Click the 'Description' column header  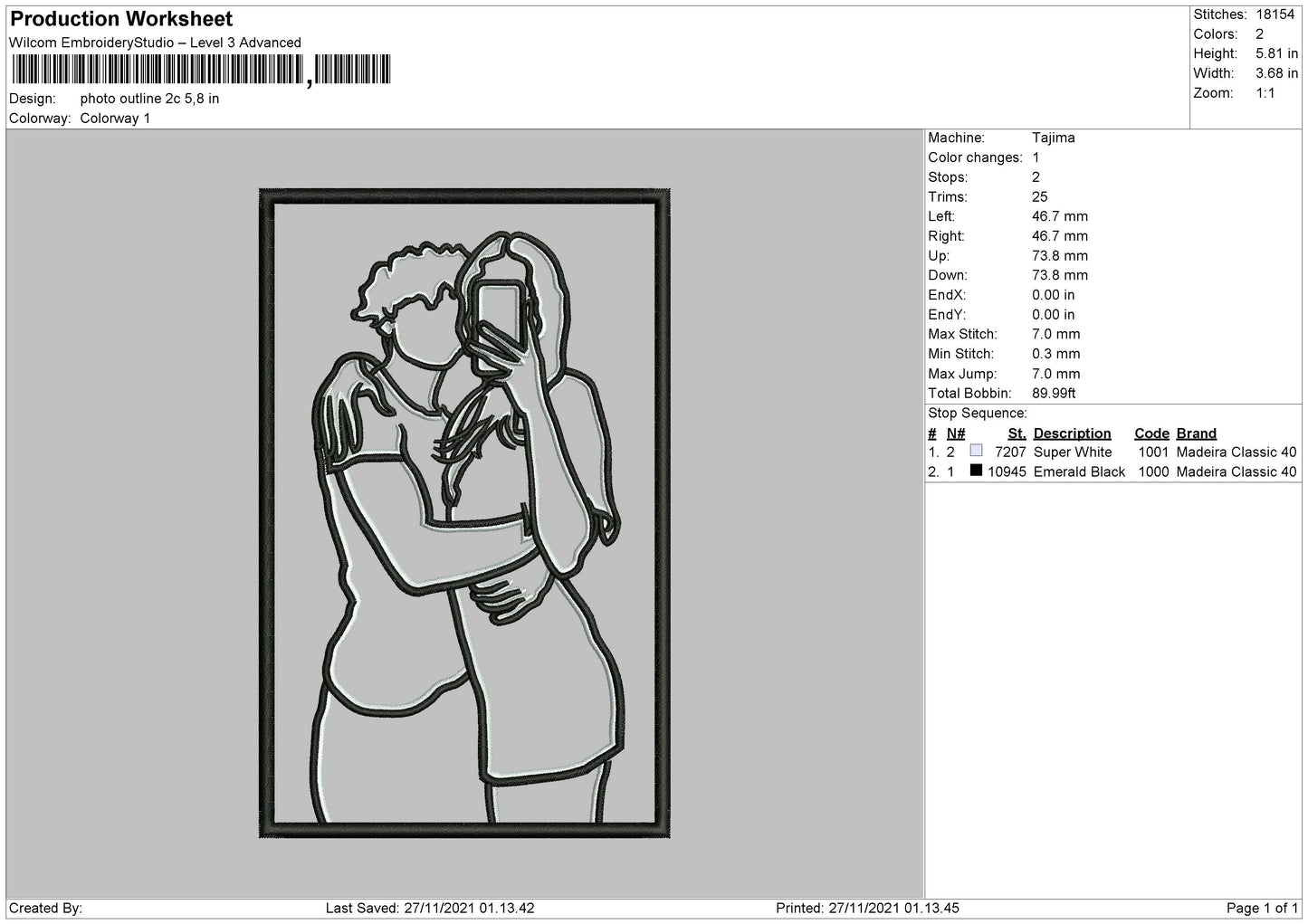click(x=1072, y=433)
